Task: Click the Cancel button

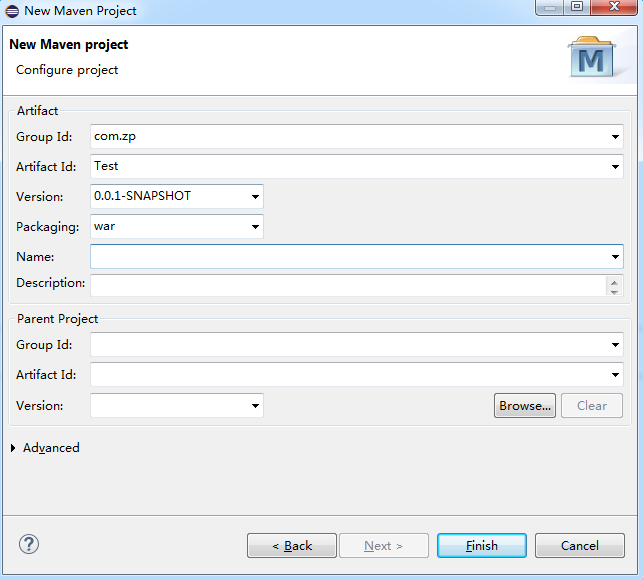Action: point(580,546)
